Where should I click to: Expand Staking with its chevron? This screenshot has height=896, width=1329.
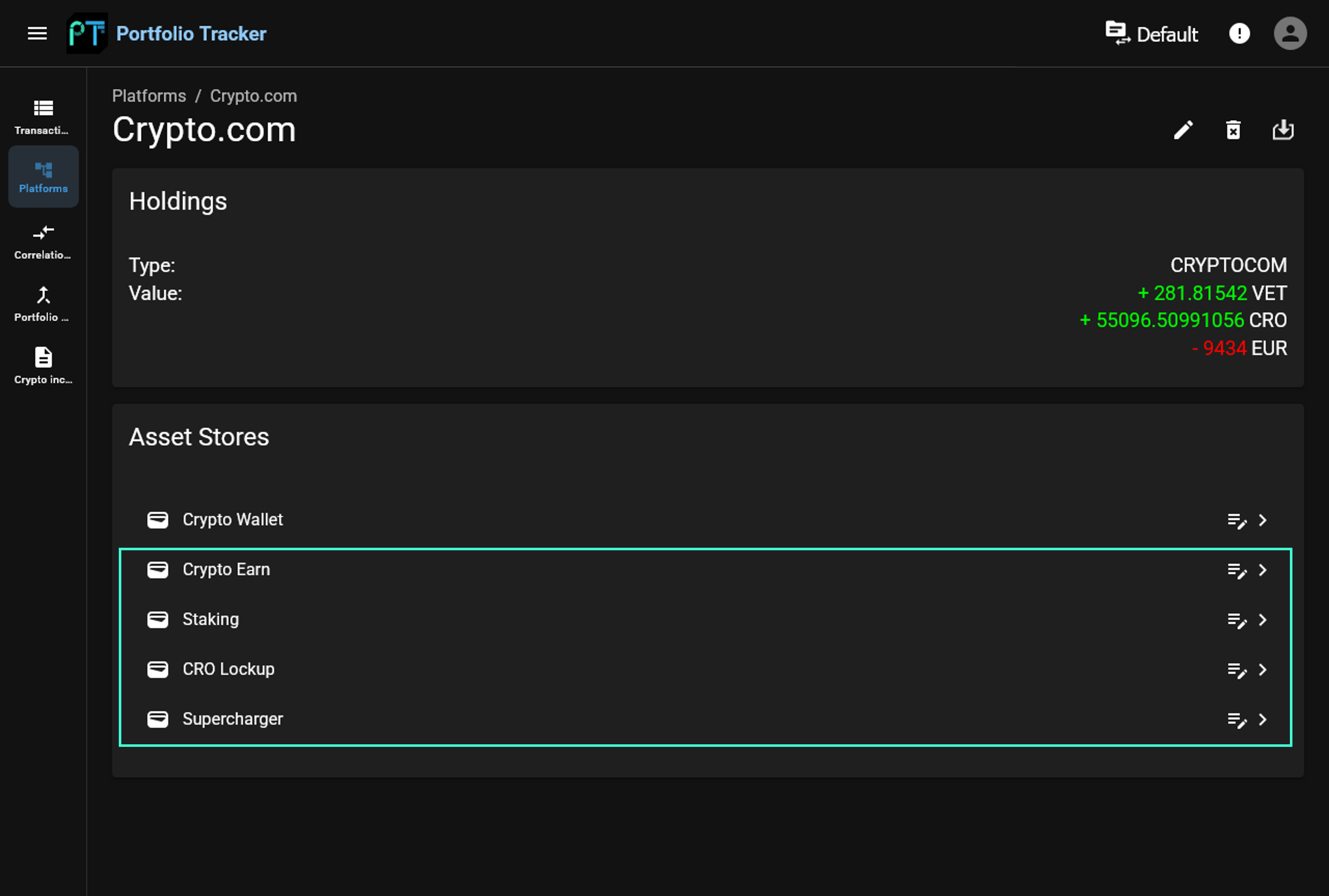[1263, 619]
